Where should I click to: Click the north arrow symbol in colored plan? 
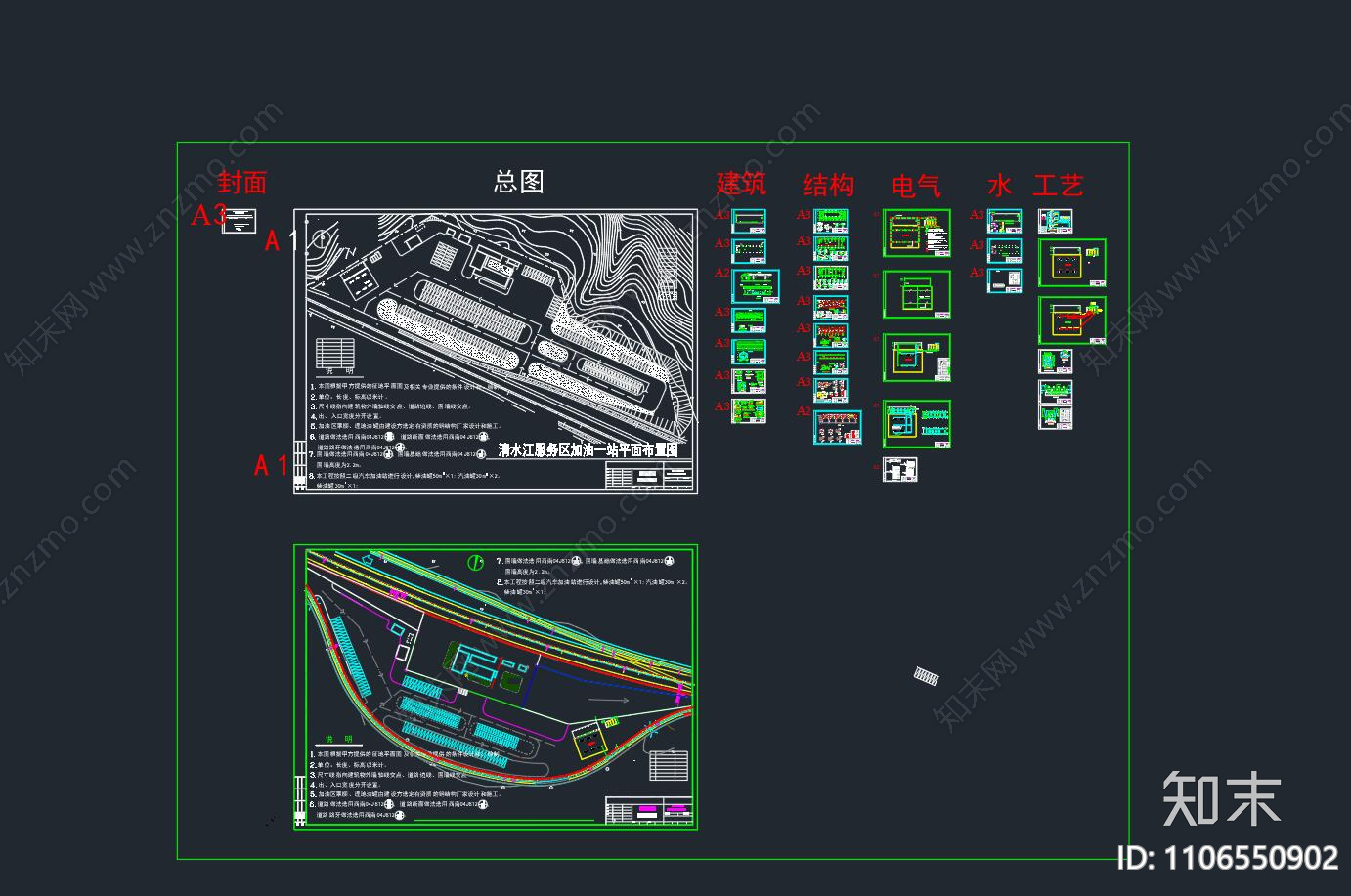(x=475, y=563)
